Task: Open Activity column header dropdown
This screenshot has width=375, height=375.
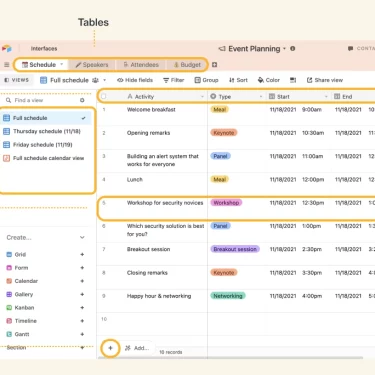Action: (202, 97)
